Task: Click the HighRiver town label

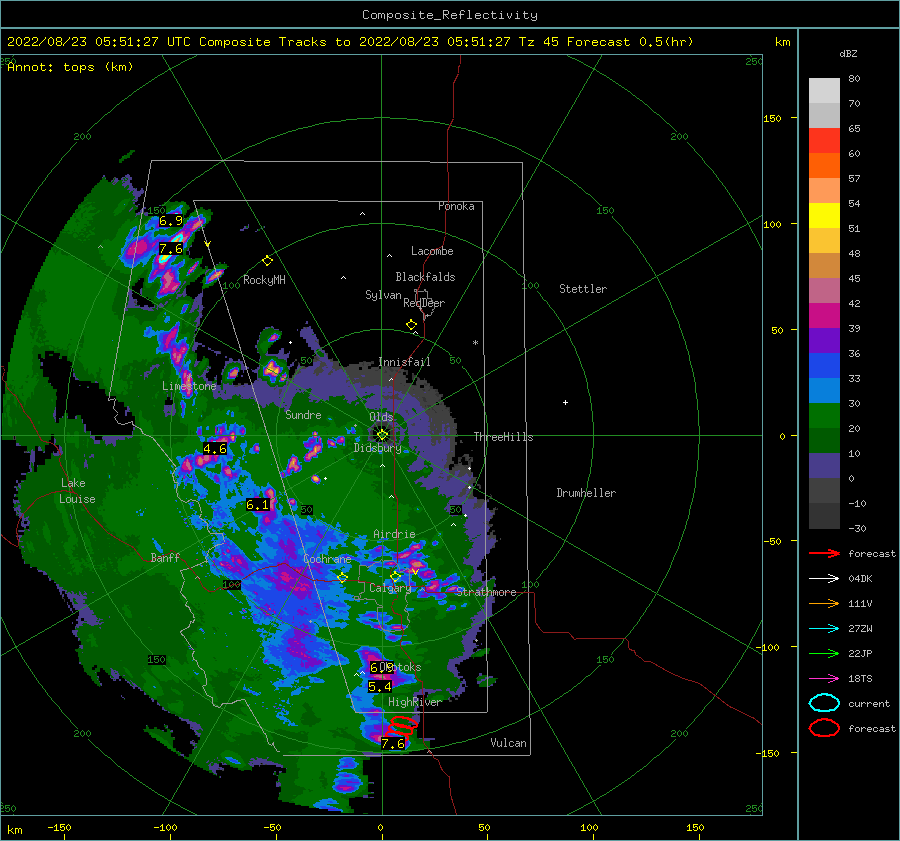Action: click(414, 702)
